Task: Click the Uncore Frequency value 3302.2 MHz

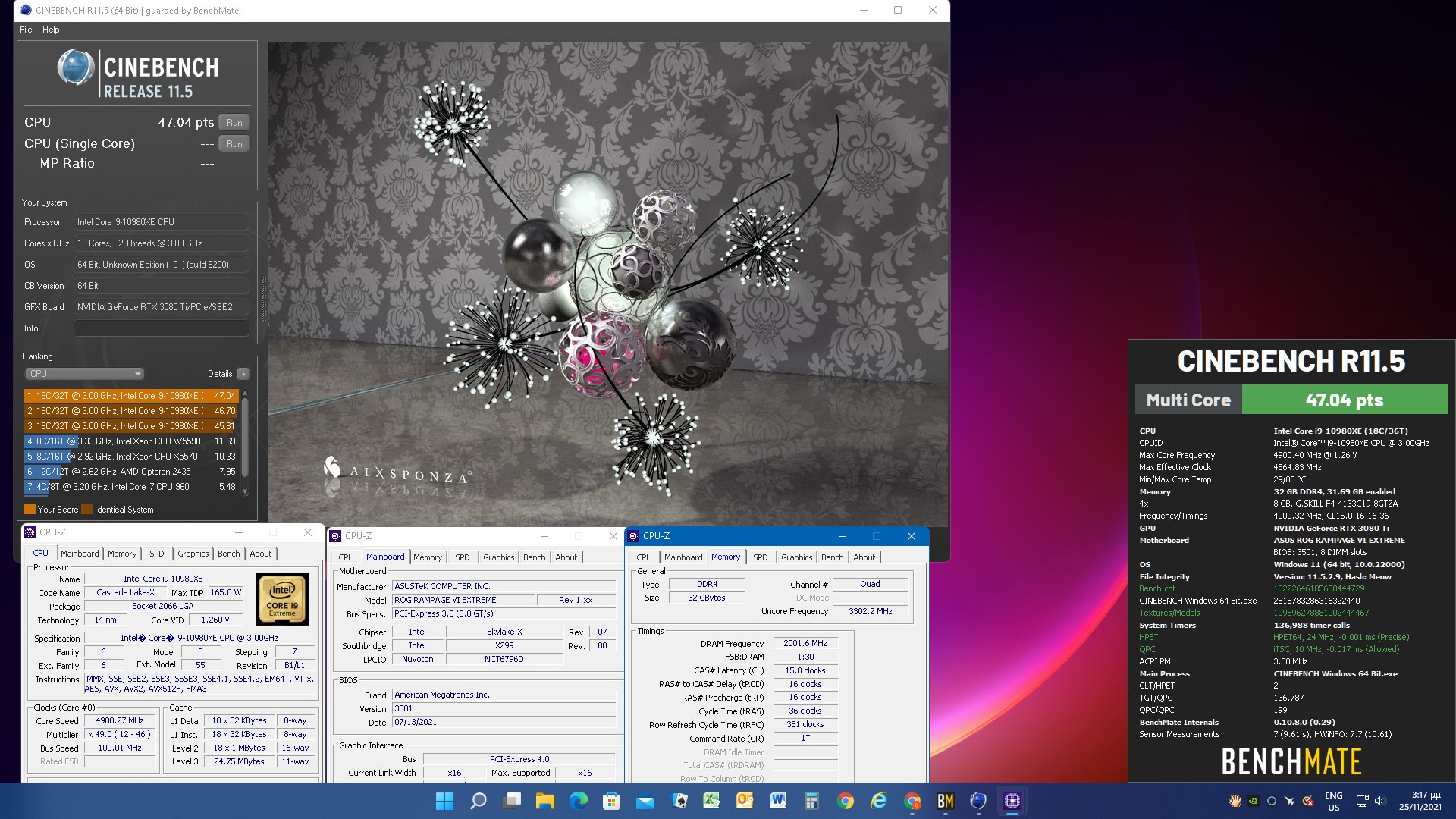Action: pos(870,611)
